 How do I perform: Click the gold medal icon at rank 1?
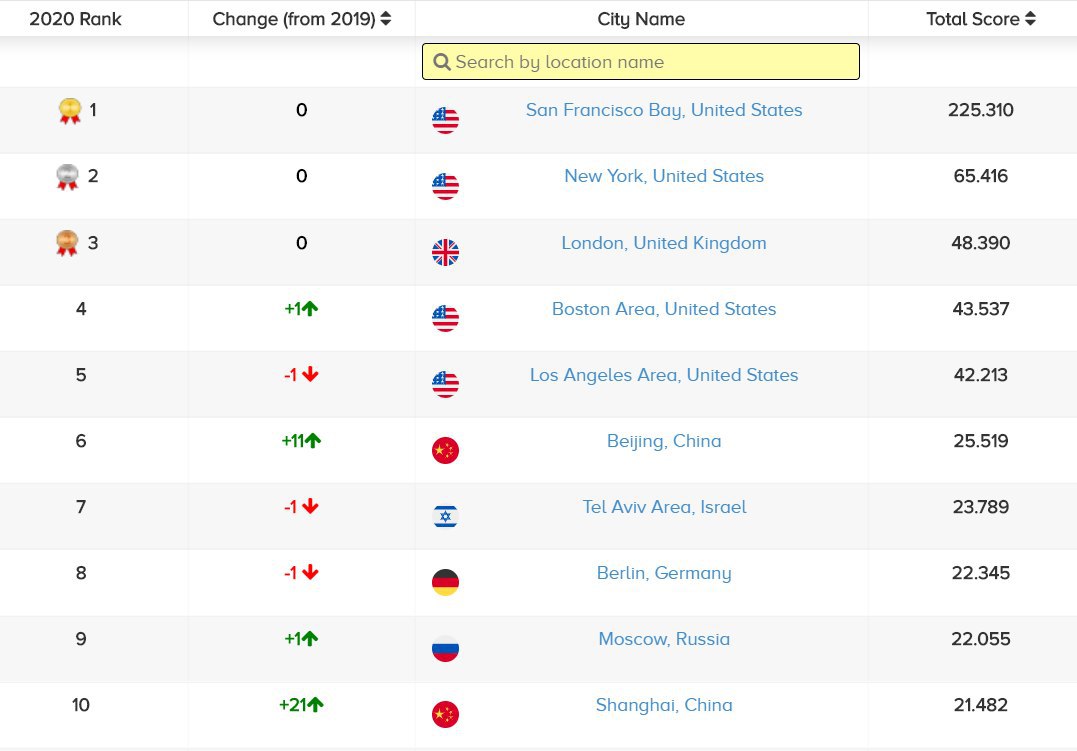click(69, 110)
